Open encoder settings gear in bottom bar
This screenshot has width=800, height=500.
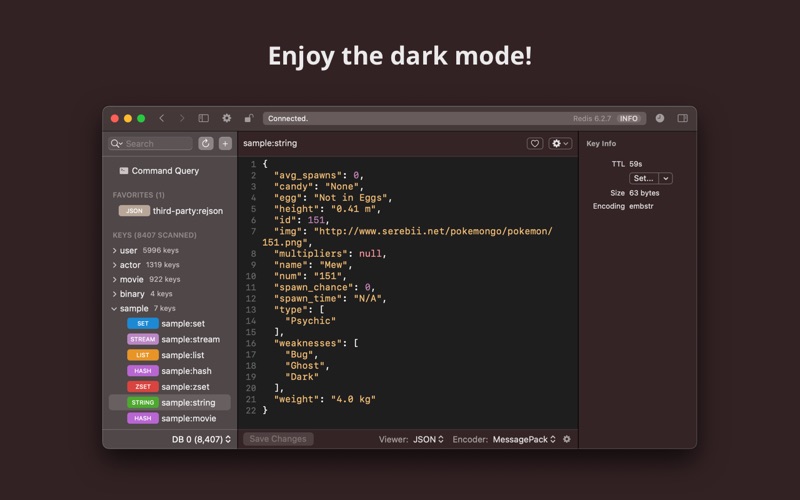tap(567, 439)
